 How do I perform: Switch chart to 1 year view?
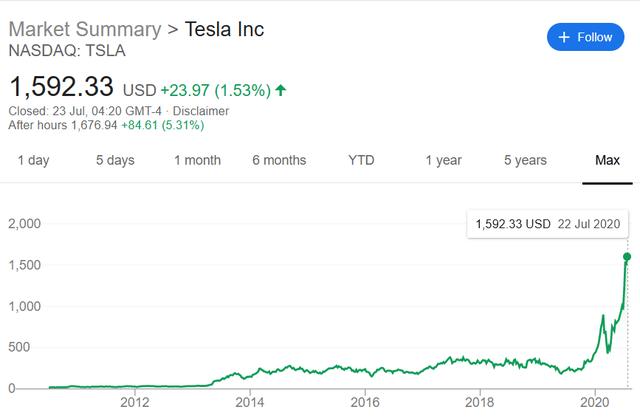443,160
